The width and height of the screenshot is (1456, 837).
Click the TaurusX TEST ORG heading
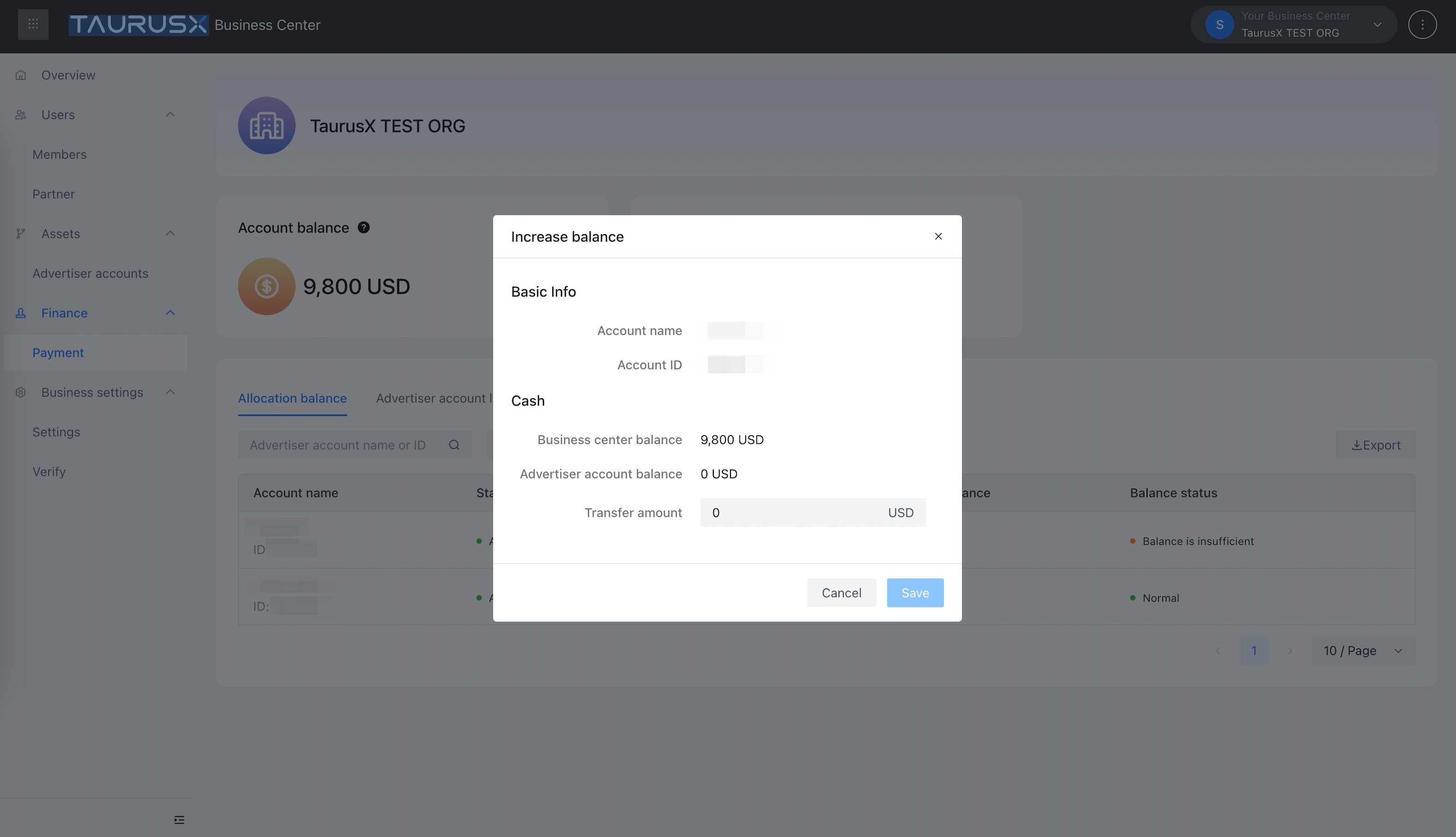coord(388,126)
